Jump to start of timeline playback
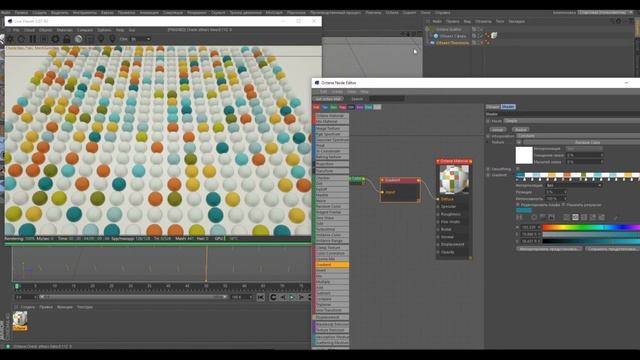Viewport: 640px width, 360px height. click(260, 297)
